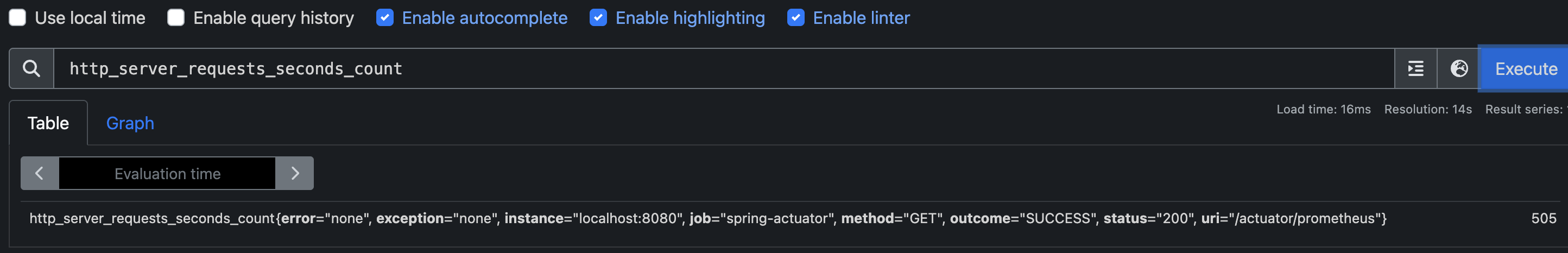1568x253 pixels.
Task: Click the Evaluation time input field
Action: (x=167, y=173)
